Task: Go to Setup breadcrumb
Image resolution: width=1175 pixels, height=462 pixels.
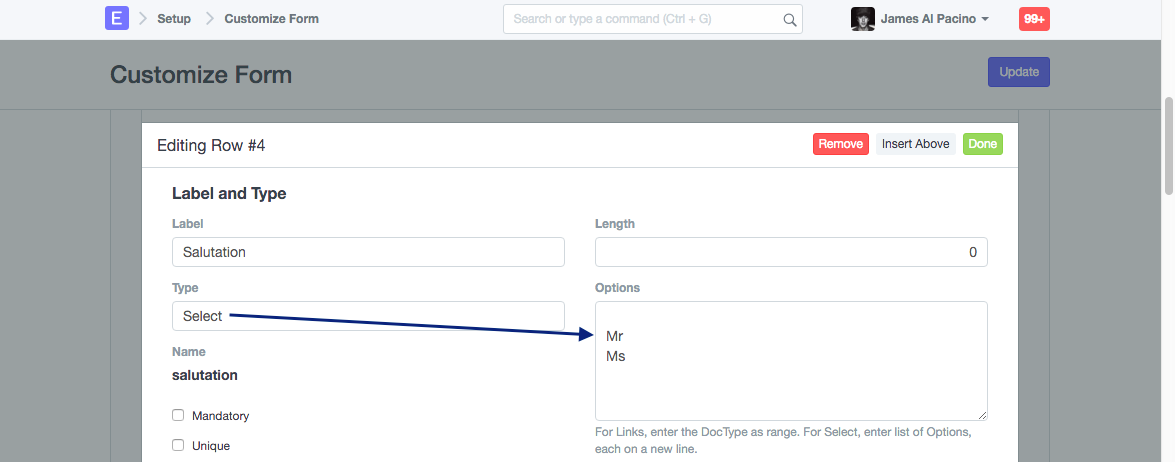Action: point(174,19)
